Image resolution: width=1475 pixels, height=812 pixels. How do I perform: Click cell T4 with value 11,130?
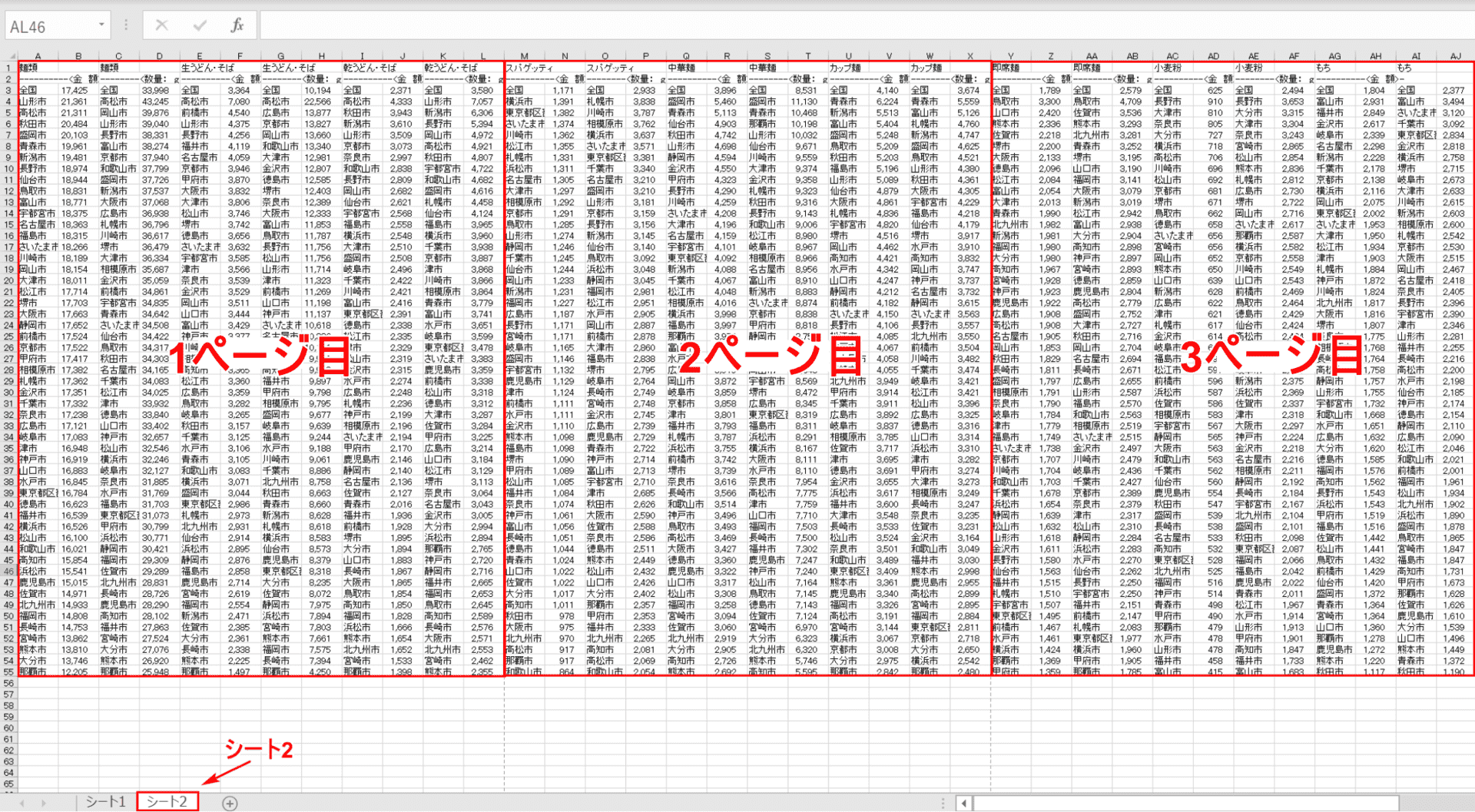[x=807, y=101]
